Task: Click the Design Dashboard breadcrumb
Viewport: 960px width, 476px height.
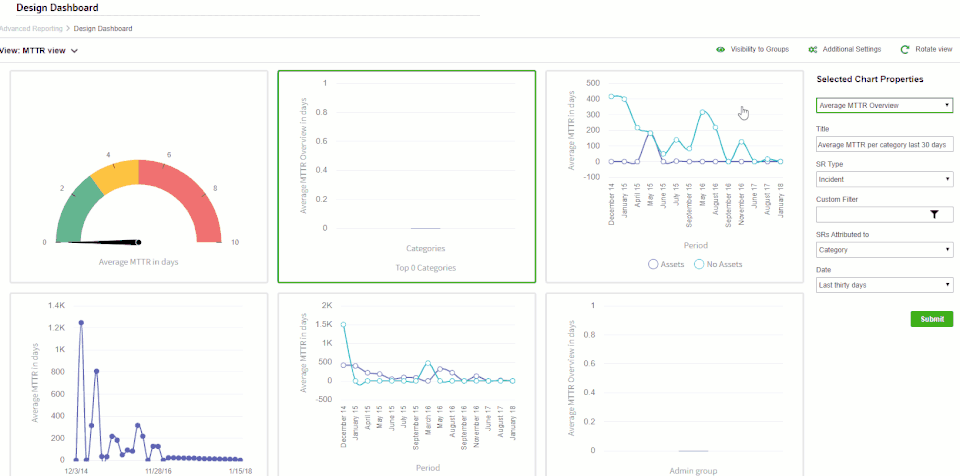Action: click(103, 28)
